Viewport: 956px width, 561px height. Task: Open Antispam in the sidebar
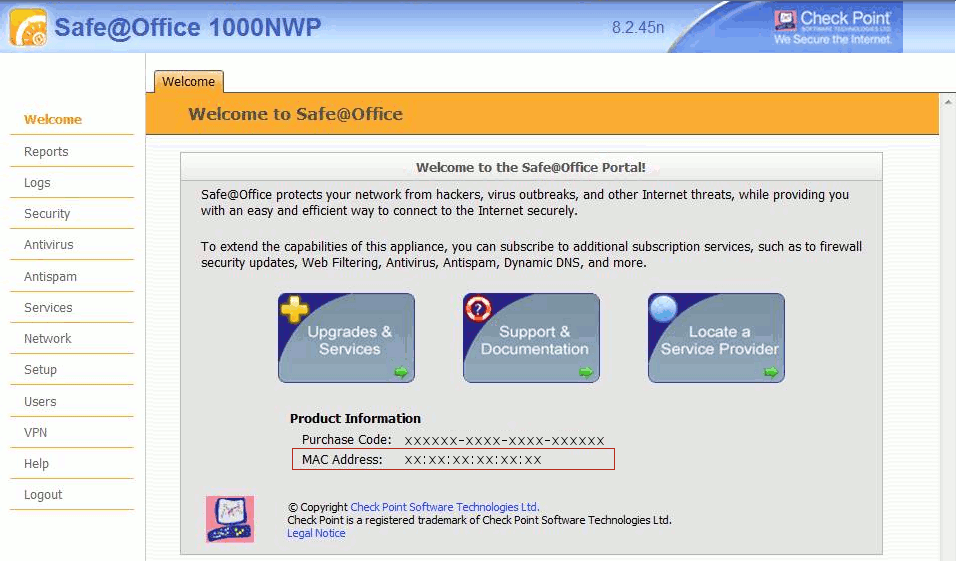pyautogui.click(x=51, y=277)
